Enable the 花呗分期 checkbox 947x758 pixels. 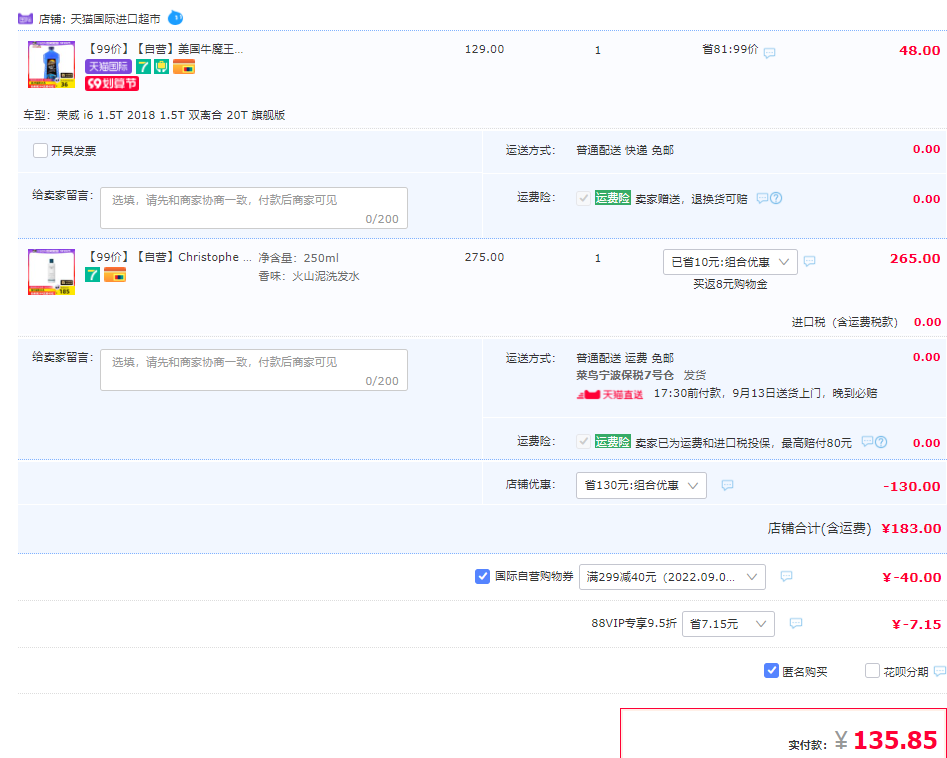pos(872,670)
